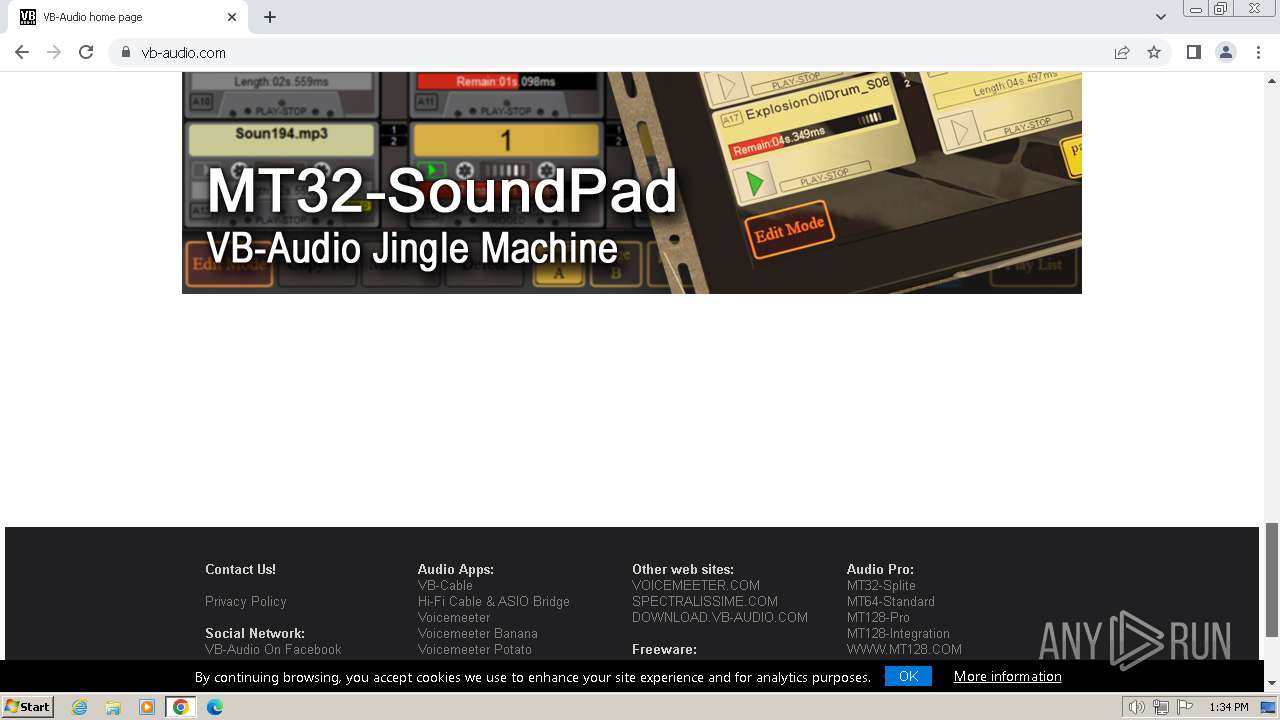Show the clock reading 1:34 PM

pos(1228,707)
